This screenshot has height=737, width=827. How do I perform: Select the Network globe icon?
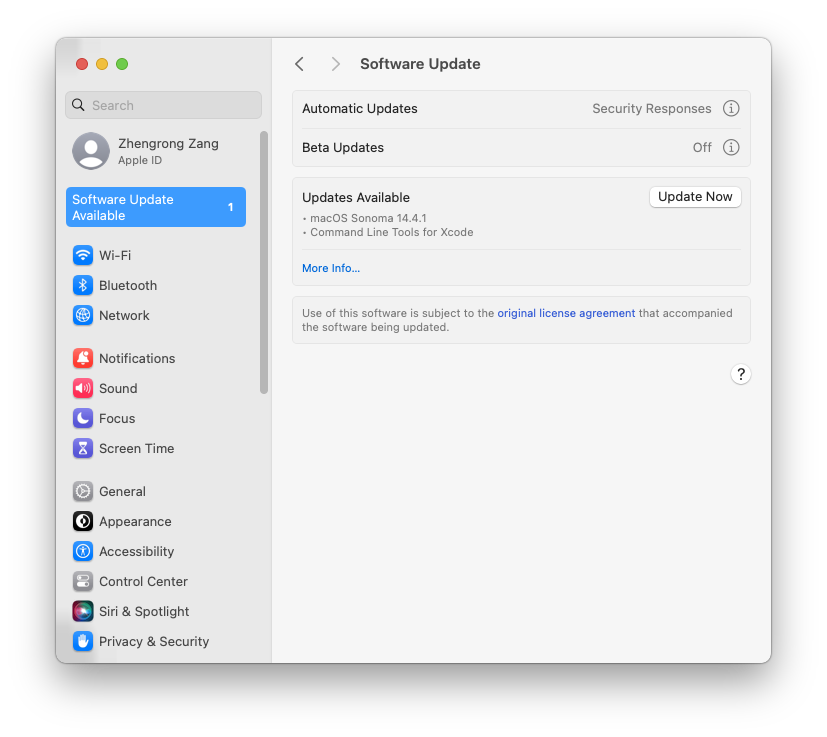click(x=83, y=315)
